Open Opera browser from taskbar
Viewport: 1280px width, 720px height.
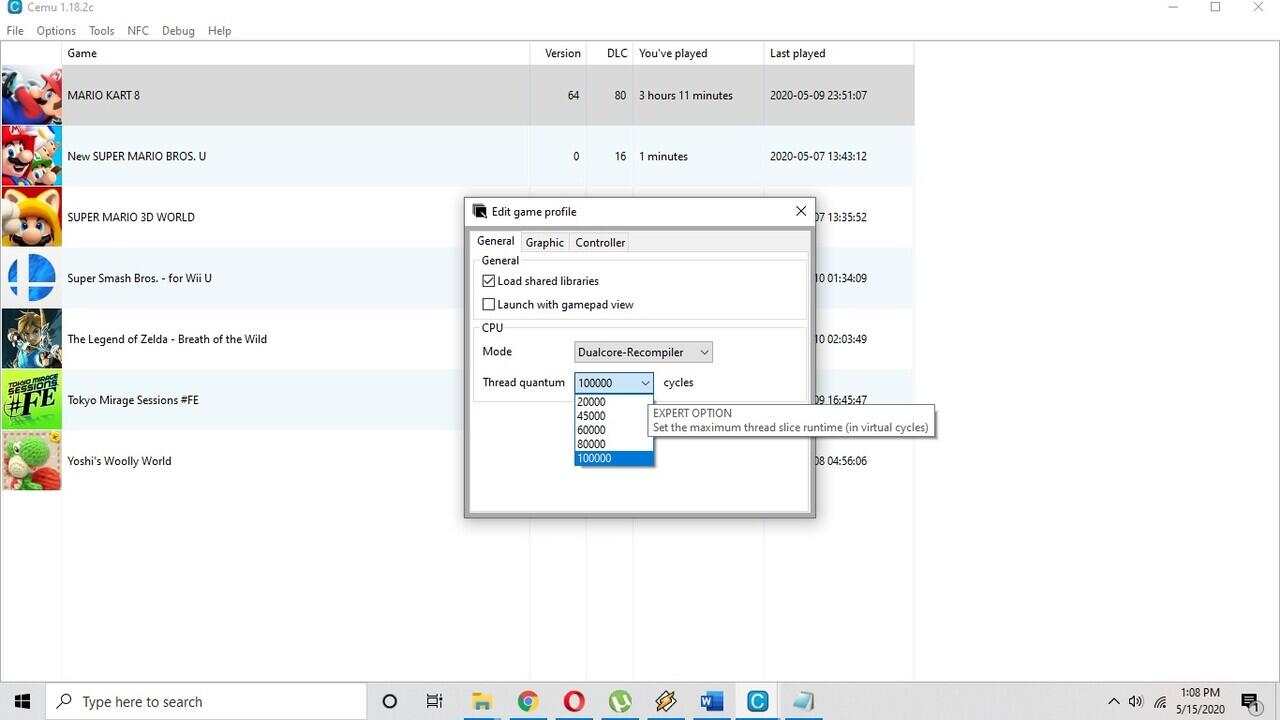pyautogui.click(x=573, y=701)
